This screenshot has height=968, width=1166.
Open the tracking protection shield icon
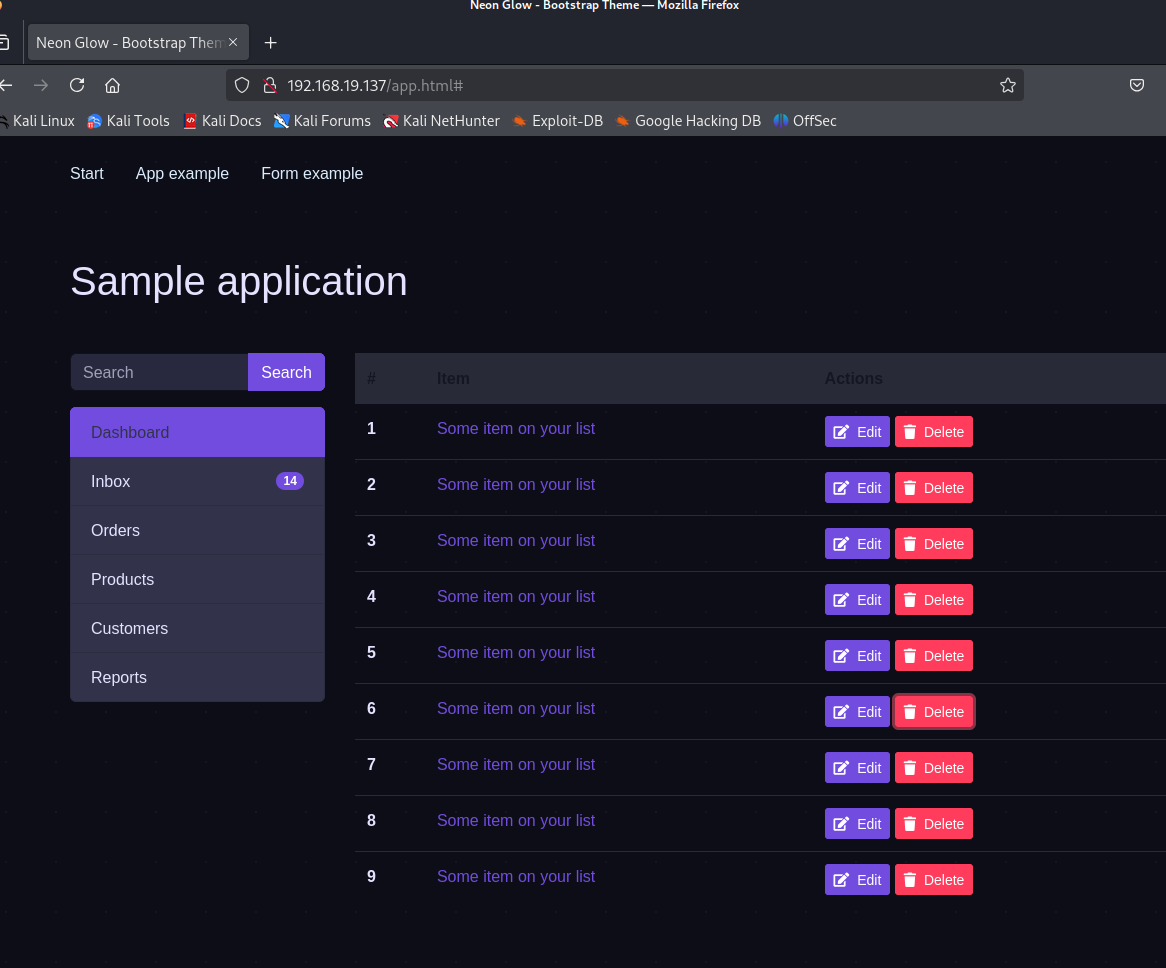point(242,85)
